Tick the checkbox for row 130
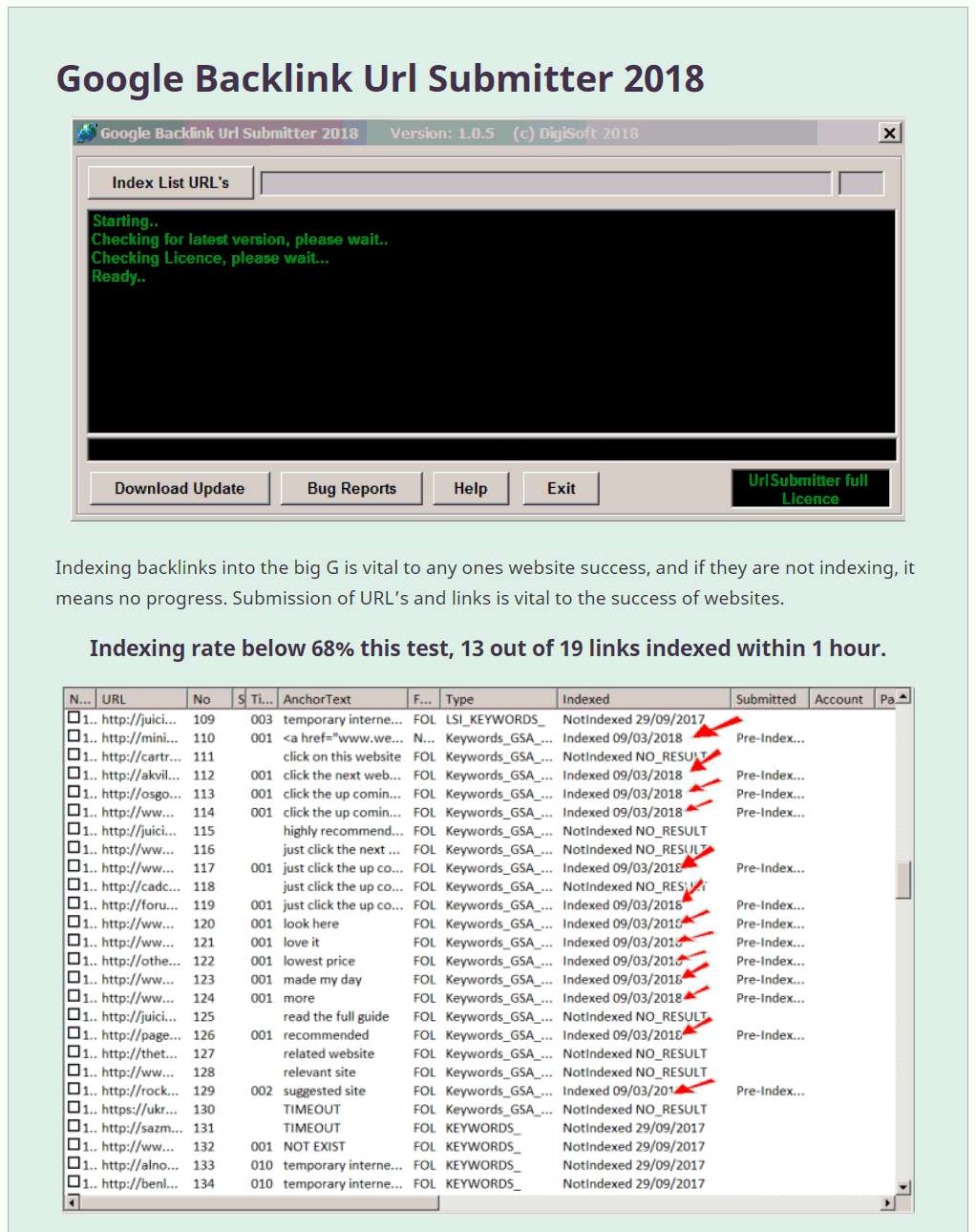The width and height of the screenshot is (976, 1232). pos(74,1108)
